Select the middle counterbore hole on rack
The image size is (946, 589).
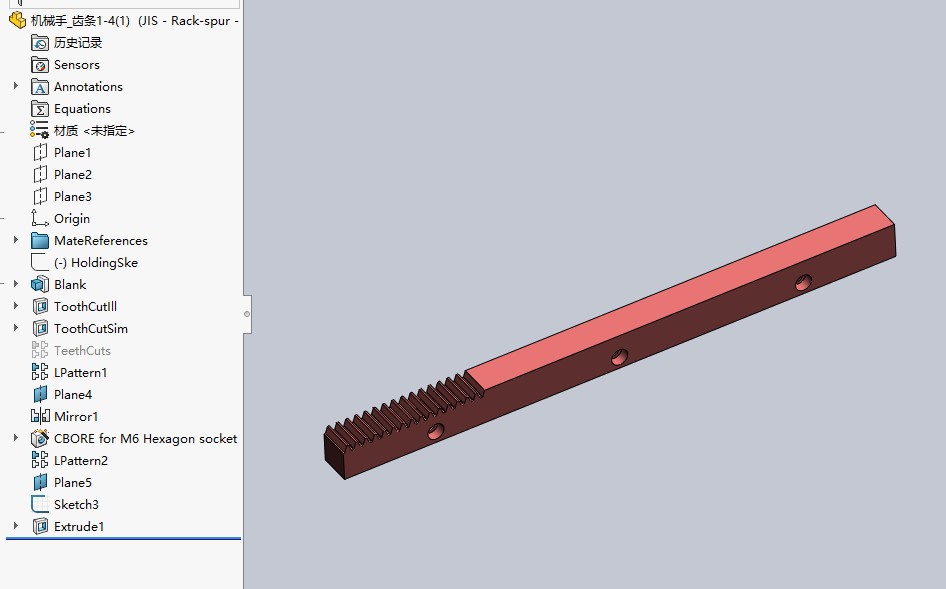pyautogui.click(x=619, y=357)
